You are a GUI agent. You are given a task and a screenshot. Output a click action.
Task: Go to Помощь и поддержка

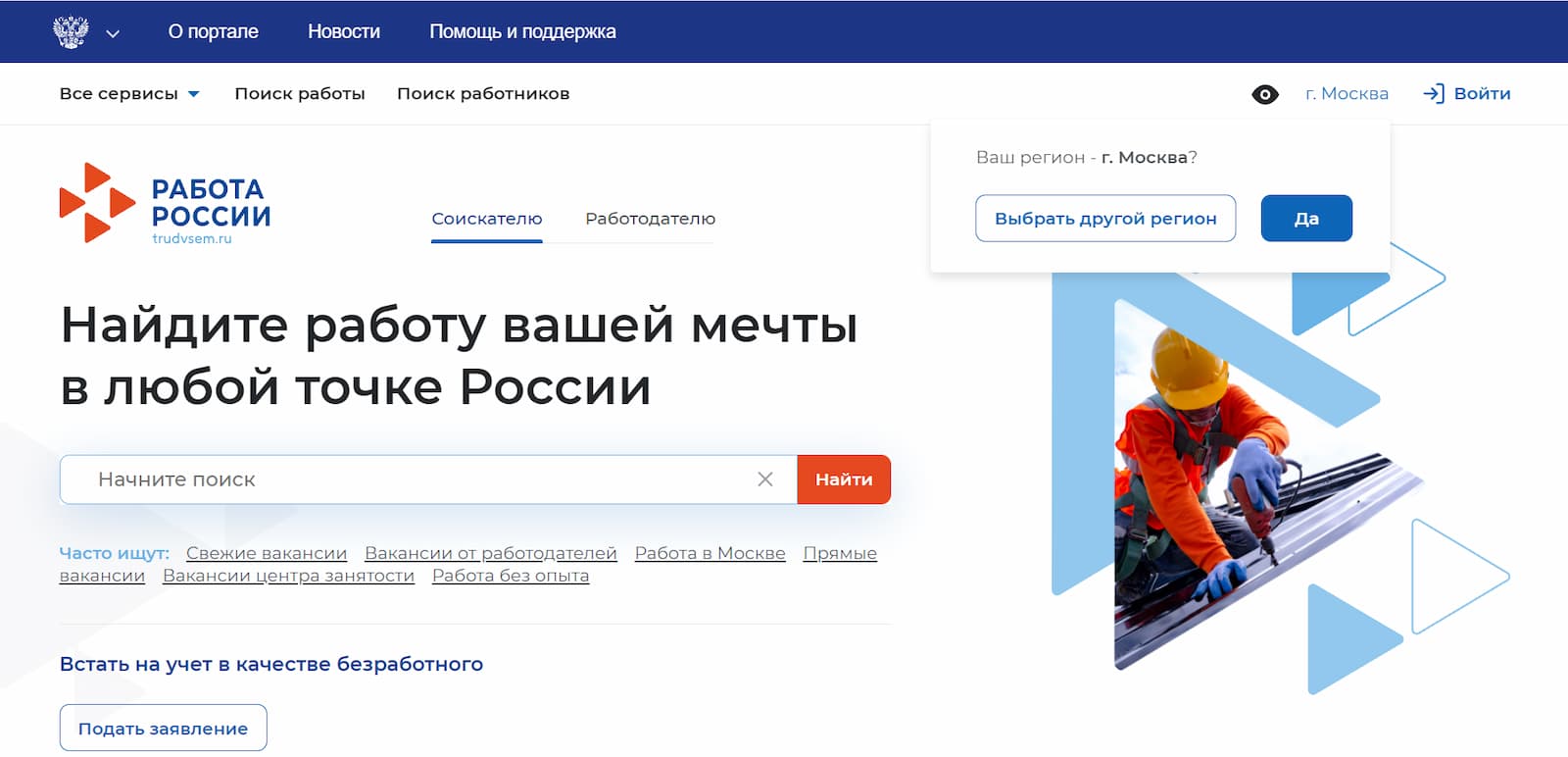[x=522, y=31]
